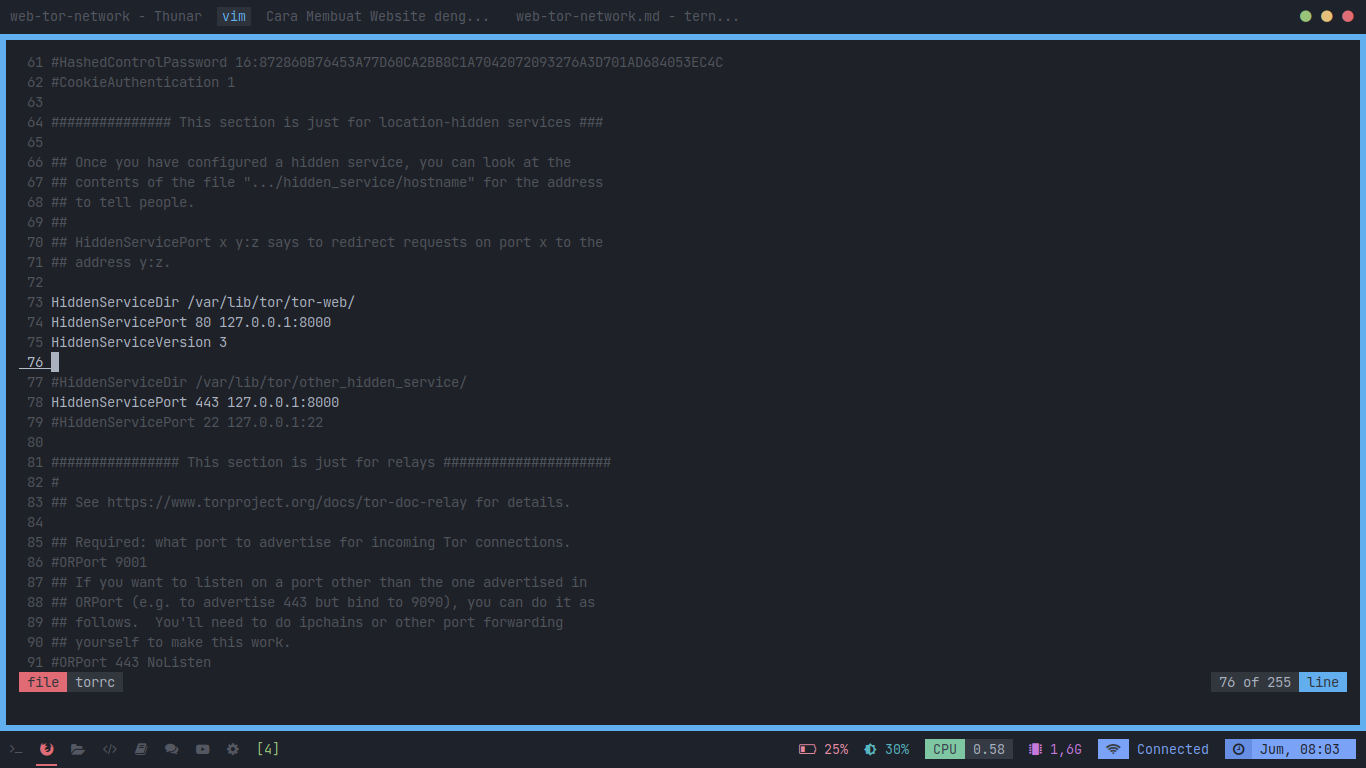This screenshot has height=768, width=1366.
Task: Open the settings gear workspace
Action: point(233,749)
